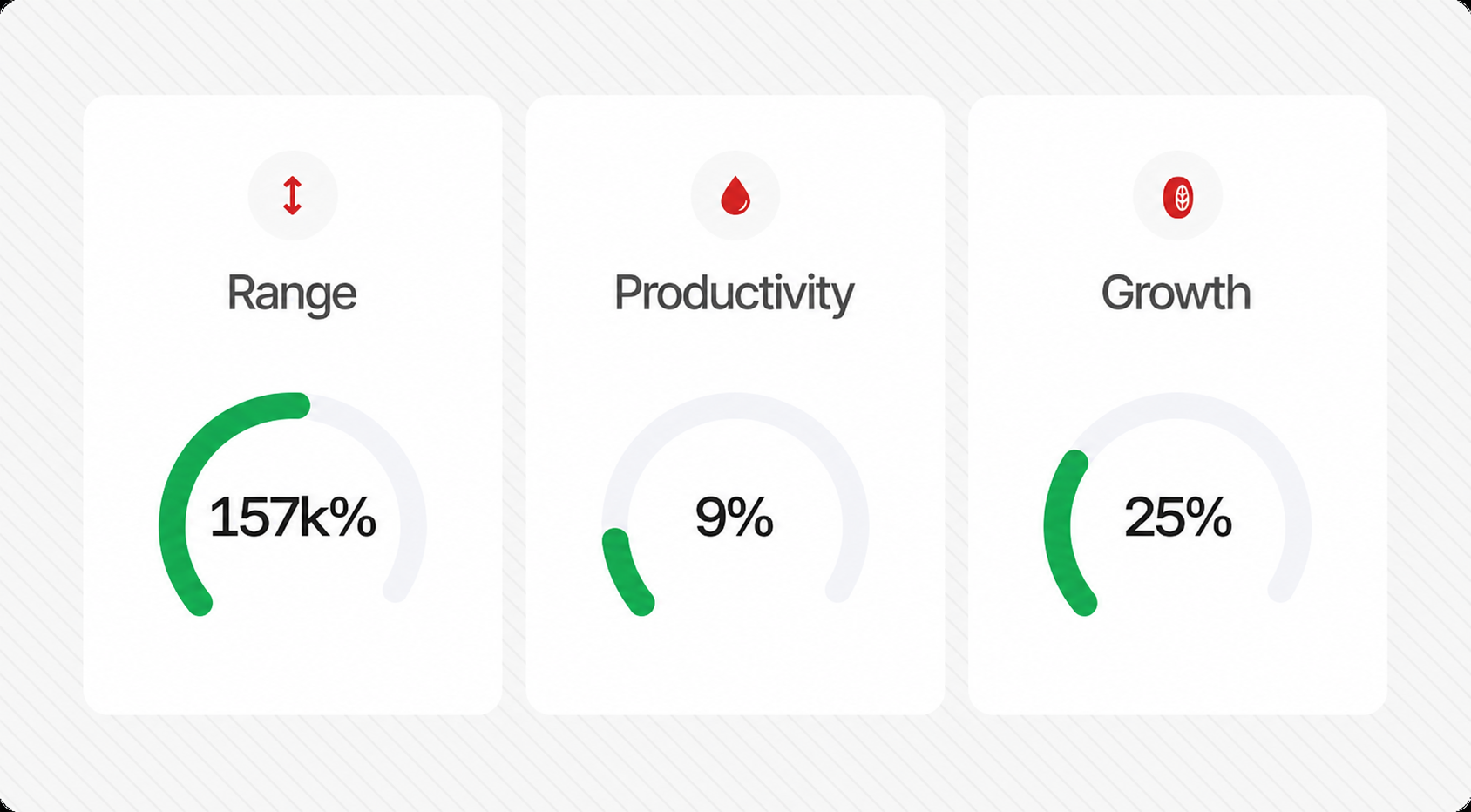Viewport: 1471px width, 812px height.
Task: Select the Growth heading text
Action: tap(1176, 293)
